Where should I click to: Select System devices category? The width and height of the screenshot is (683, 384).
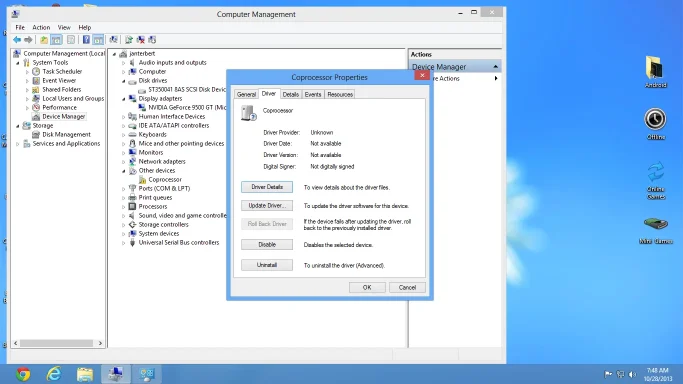[159, 233]
